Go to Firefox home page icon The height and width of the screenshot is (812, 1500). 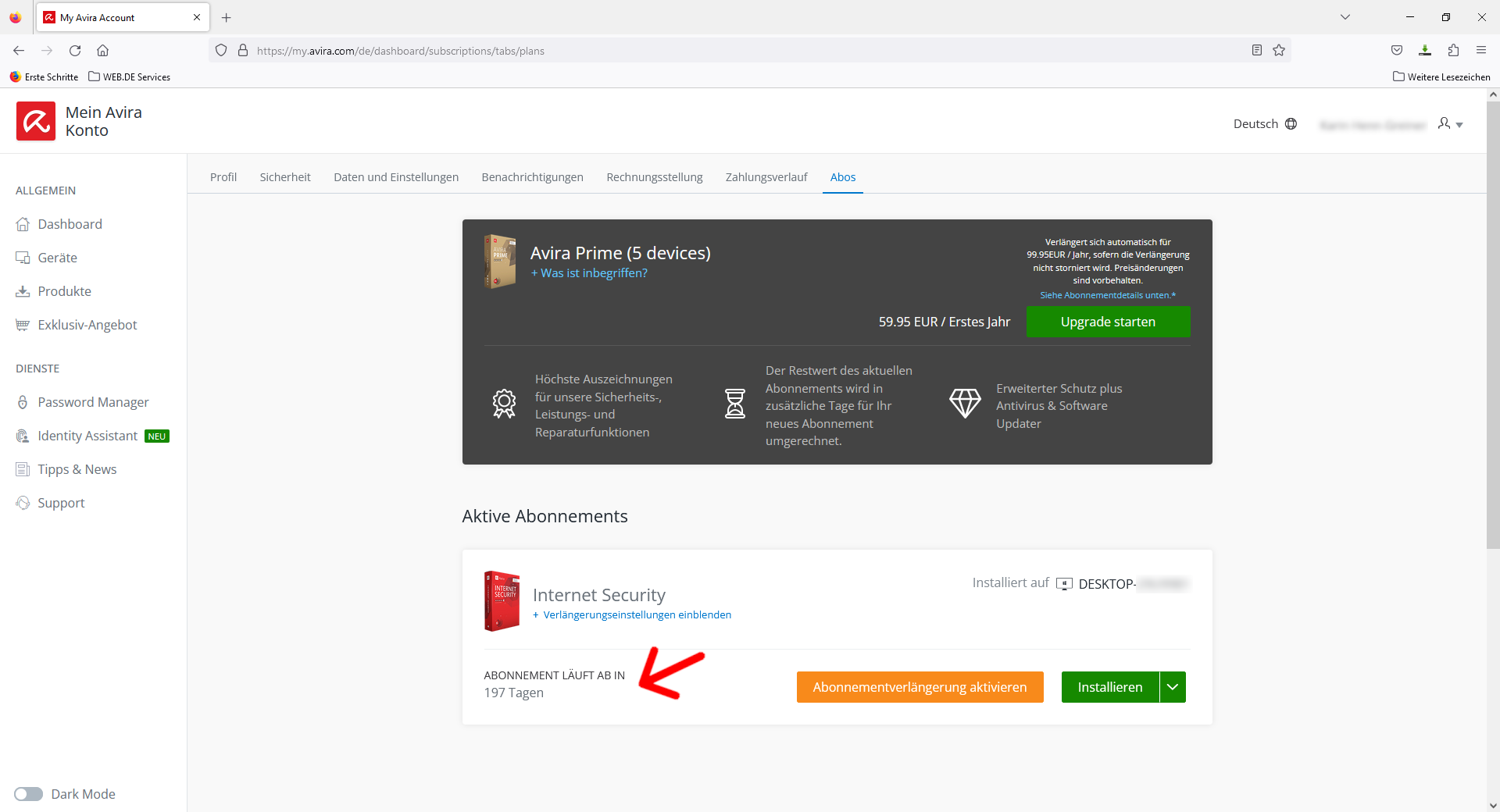point(102,51)
